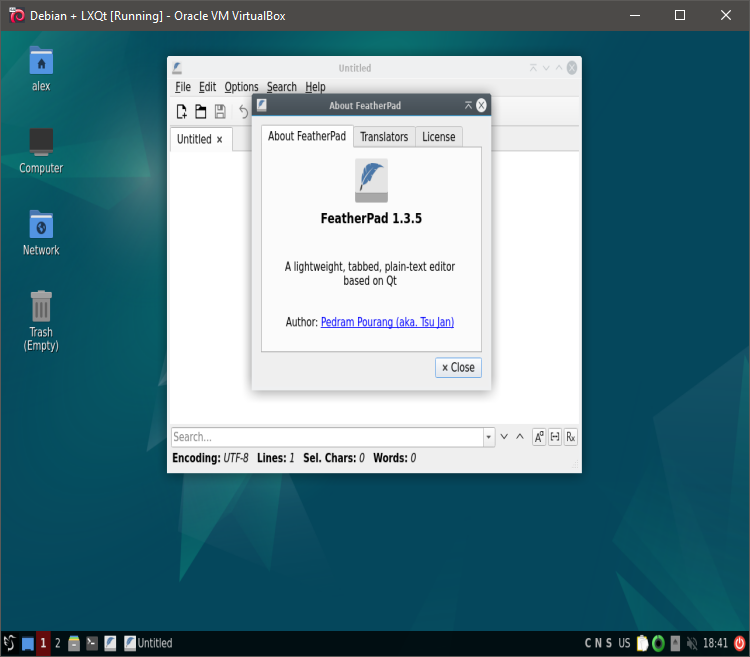
Task: Click the Encoding: UTF-8 status text
Action: click(x=210, y=458)
